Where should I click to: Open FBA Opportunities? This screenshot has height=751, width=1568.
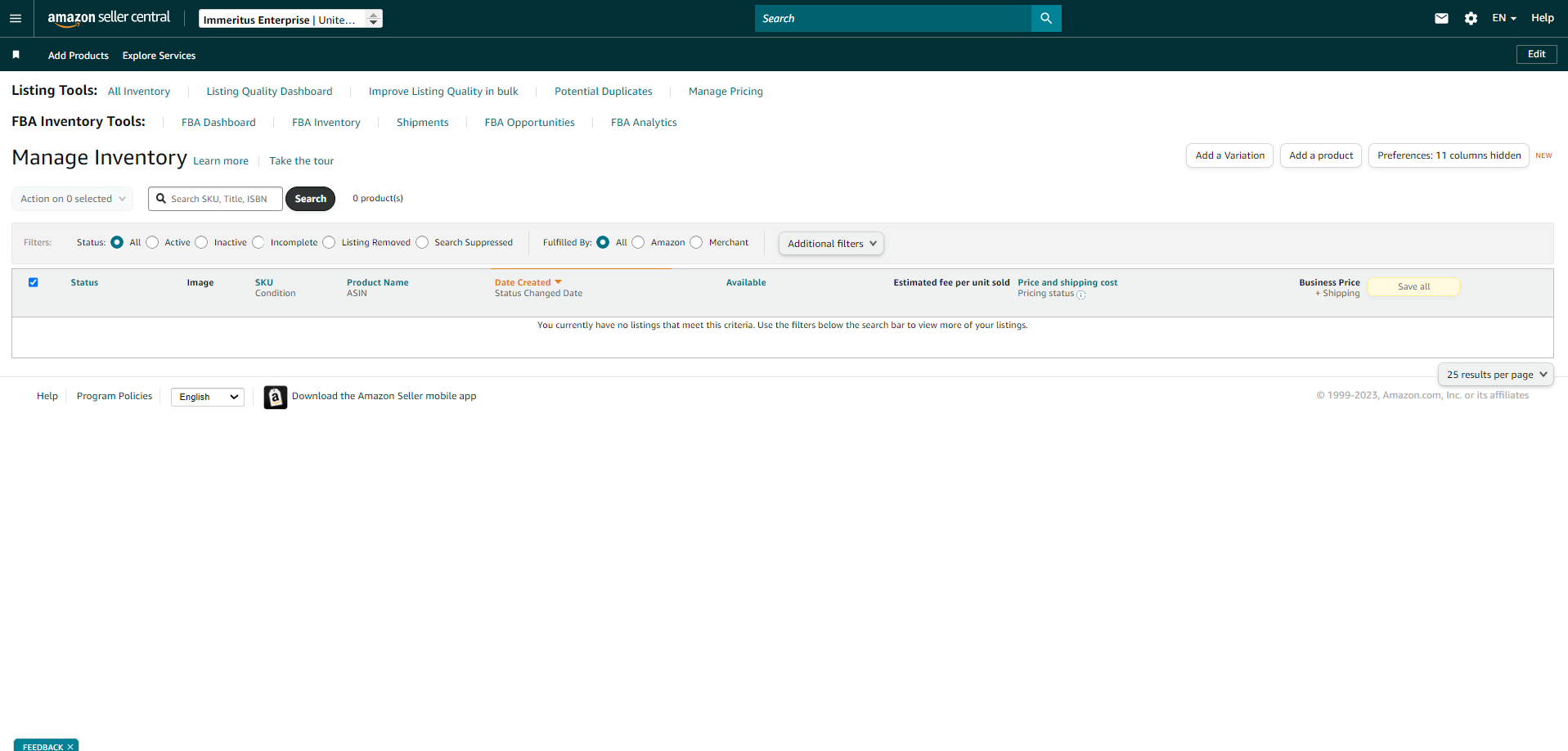pos(530,123)
